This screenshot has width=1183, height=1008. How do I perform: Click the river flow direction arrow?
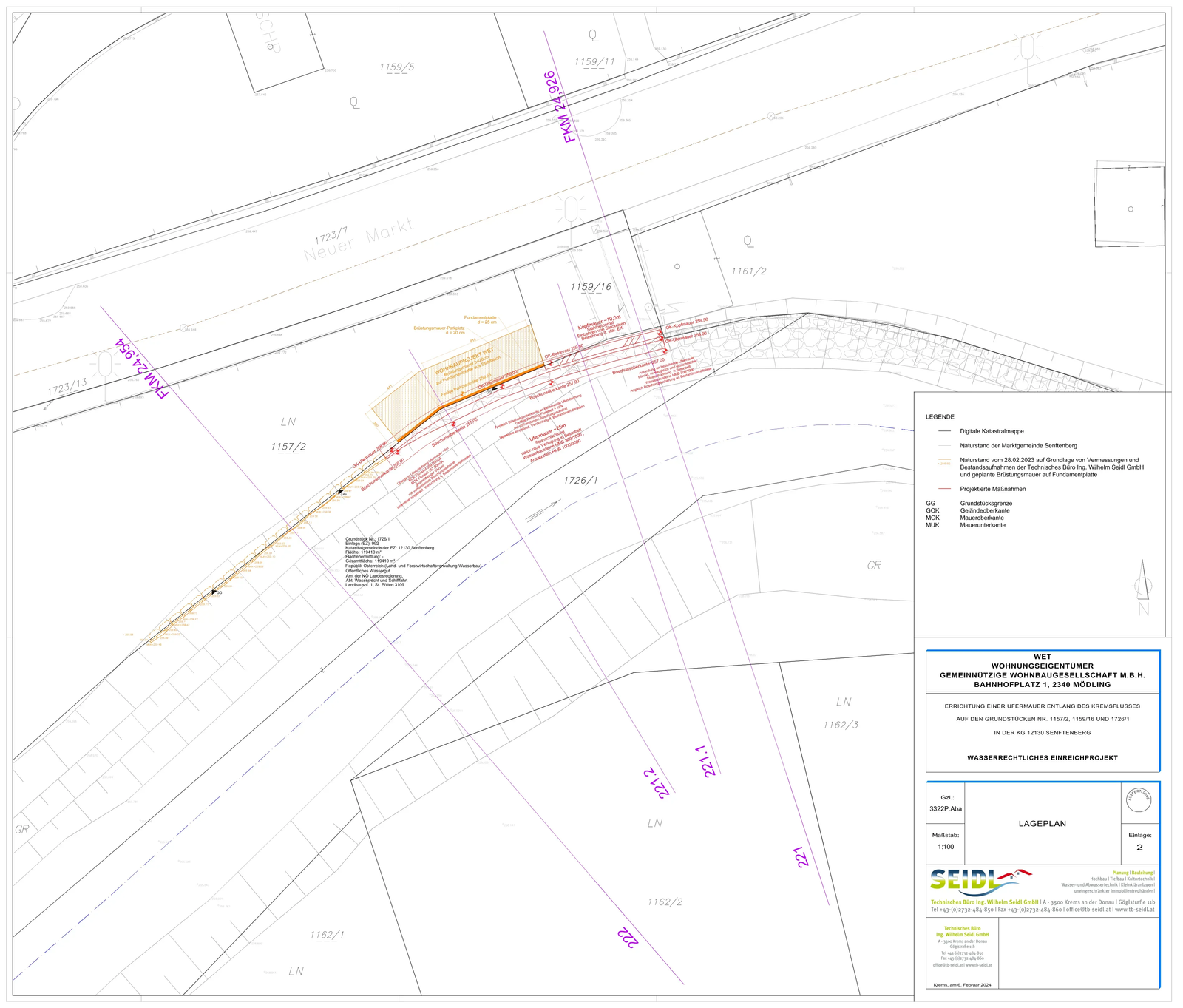pos(543,510)
